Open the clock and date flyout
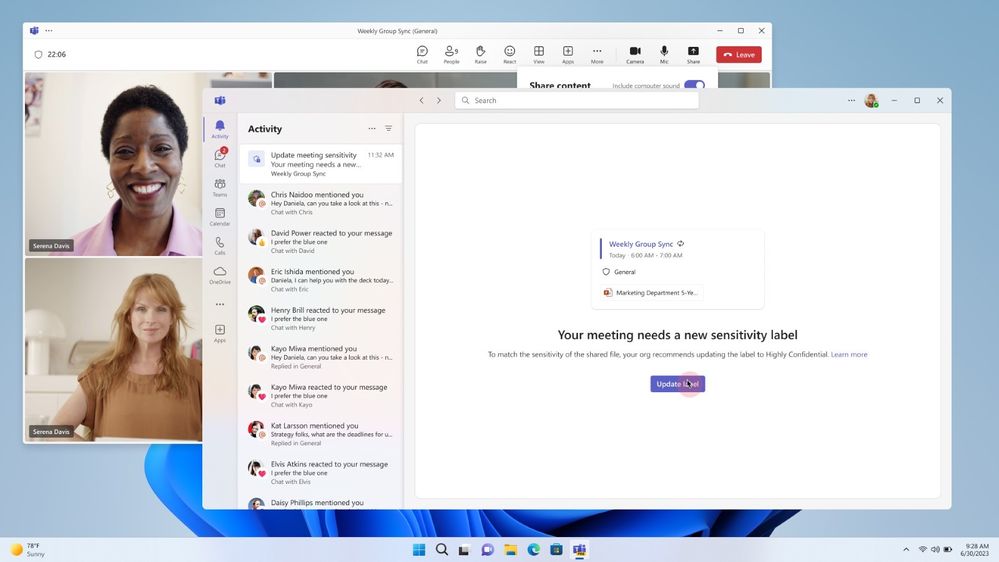 click(975, 550)
